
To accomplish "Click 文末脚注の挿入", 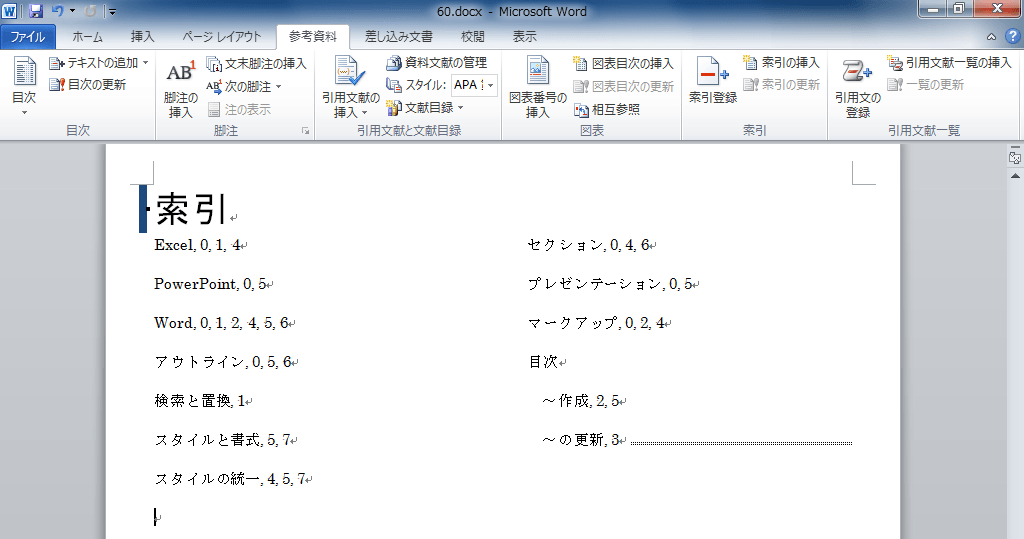I will pos(256,64).
